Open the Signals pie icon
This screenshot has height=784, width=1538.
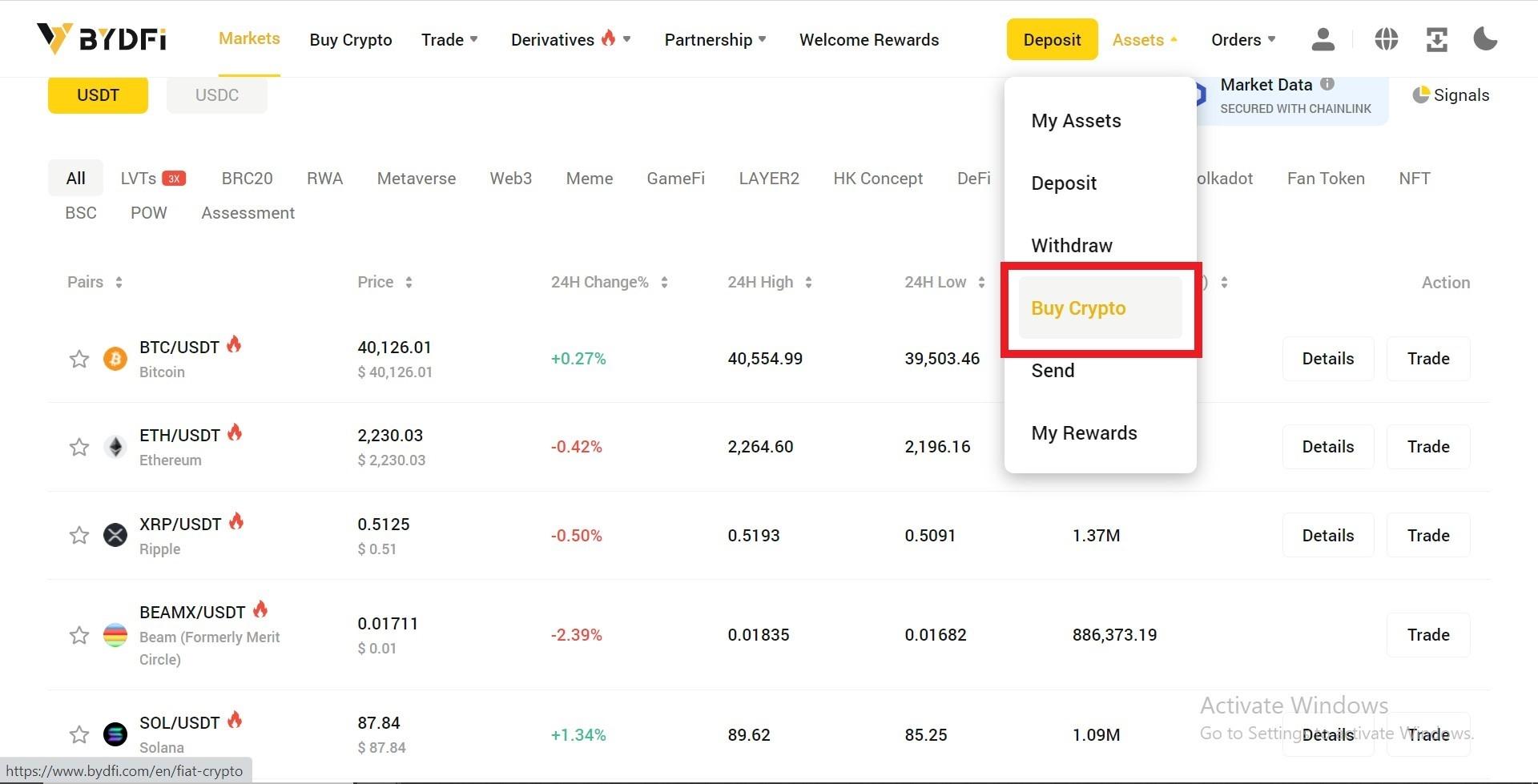pyautogui.click(x=1421, y=95)
